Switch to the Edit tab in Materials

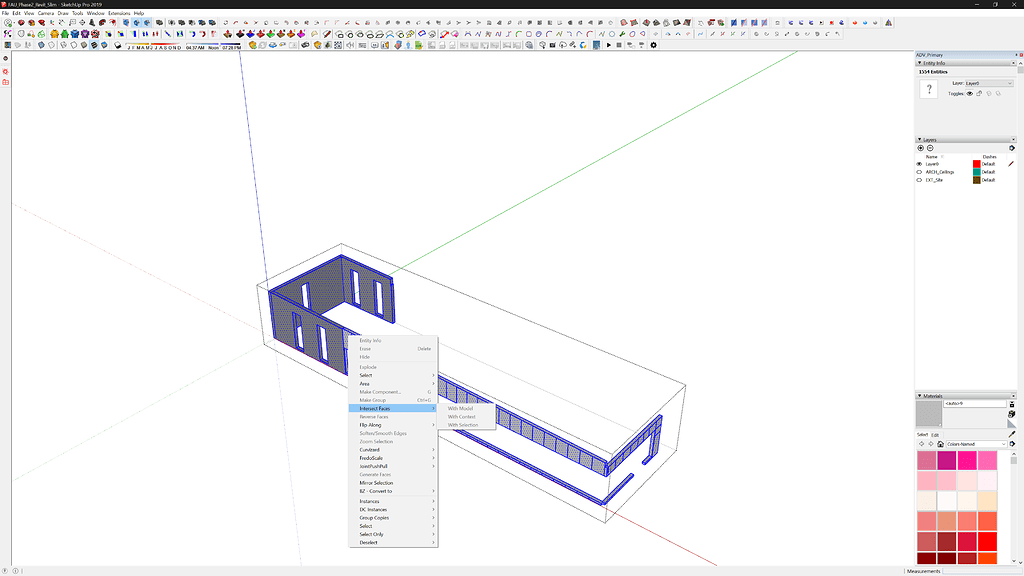[934, 435]
